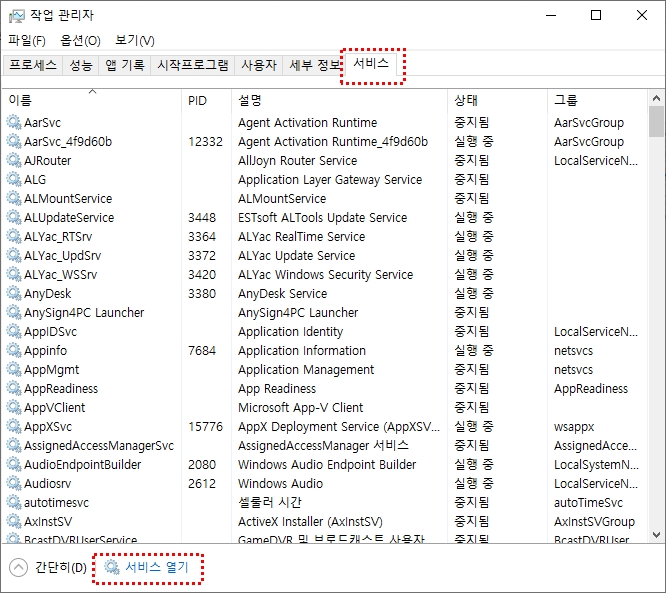Select the AxInstSVGroup group cell

(x=594, y=522)
